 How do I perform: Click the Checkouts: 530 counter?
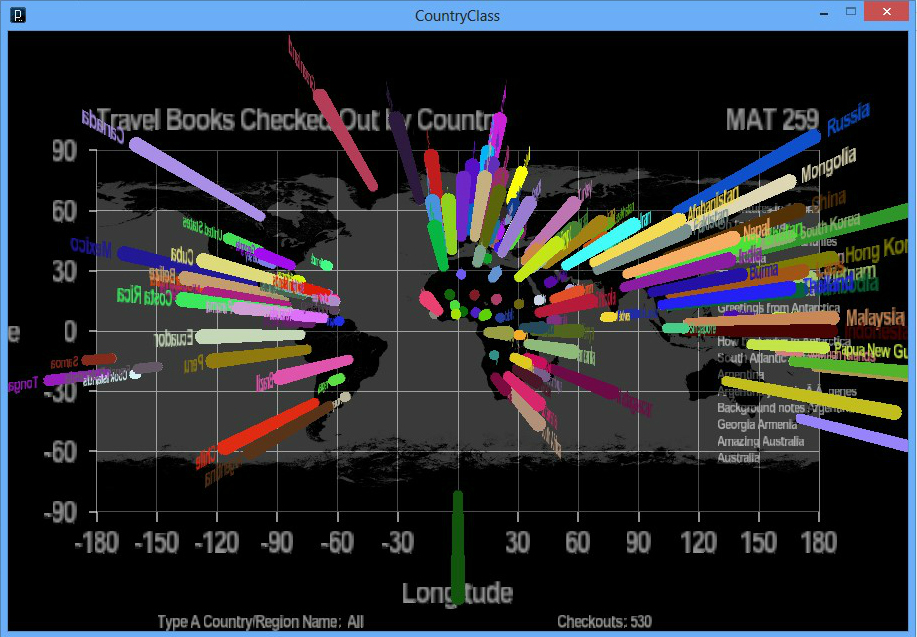604,622
